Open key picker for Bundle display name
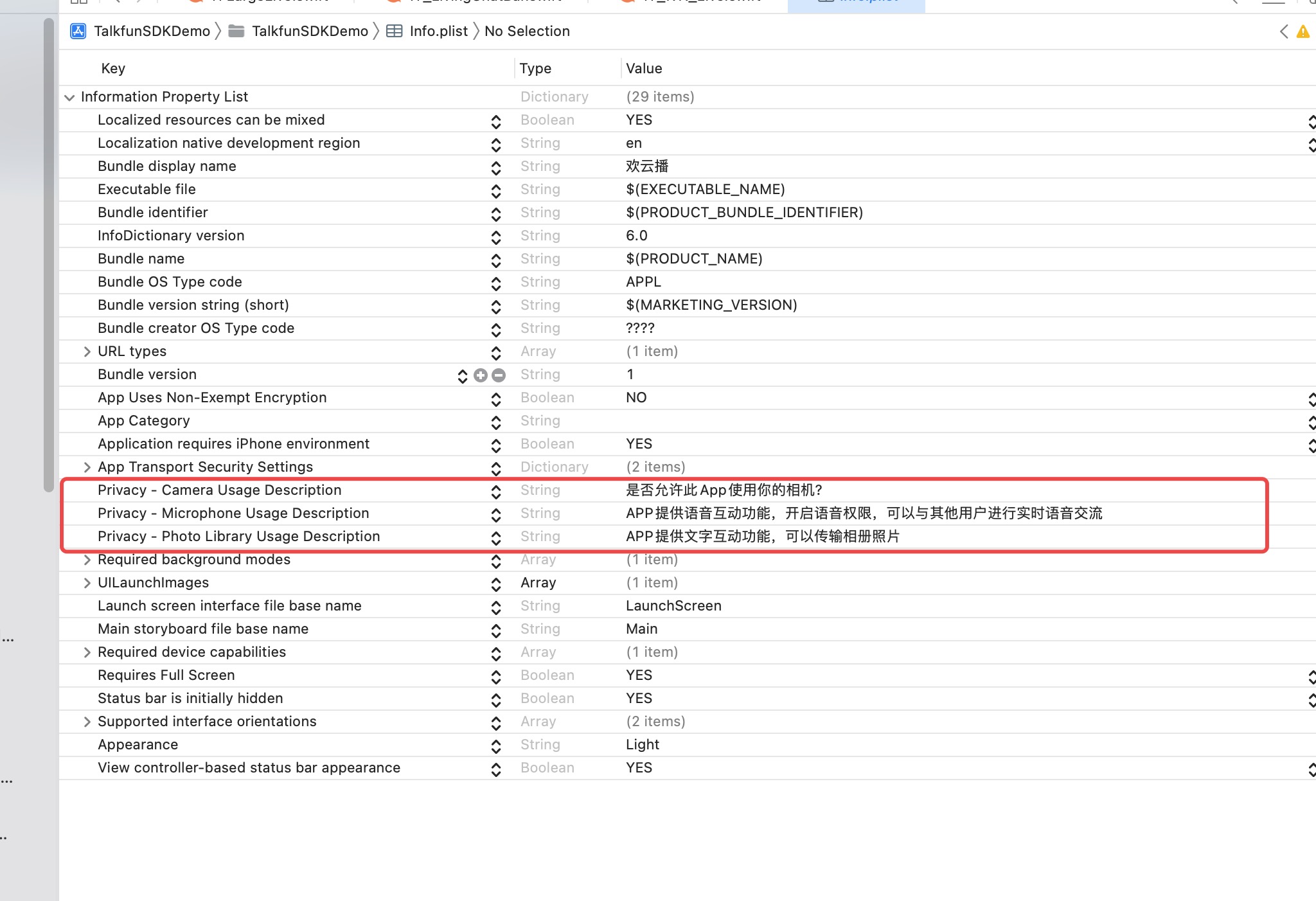This screenshot has height=901, width=1316. point(496,167)
